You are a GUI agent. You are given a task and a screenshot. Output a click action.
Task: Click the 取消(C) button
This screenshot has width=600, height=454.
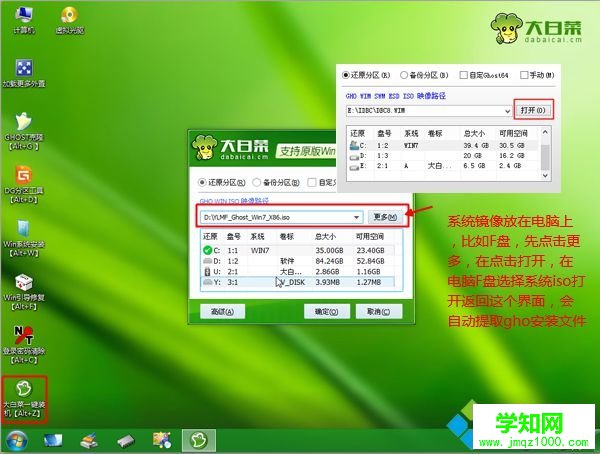pyautogui.click(x=378, y=312)
